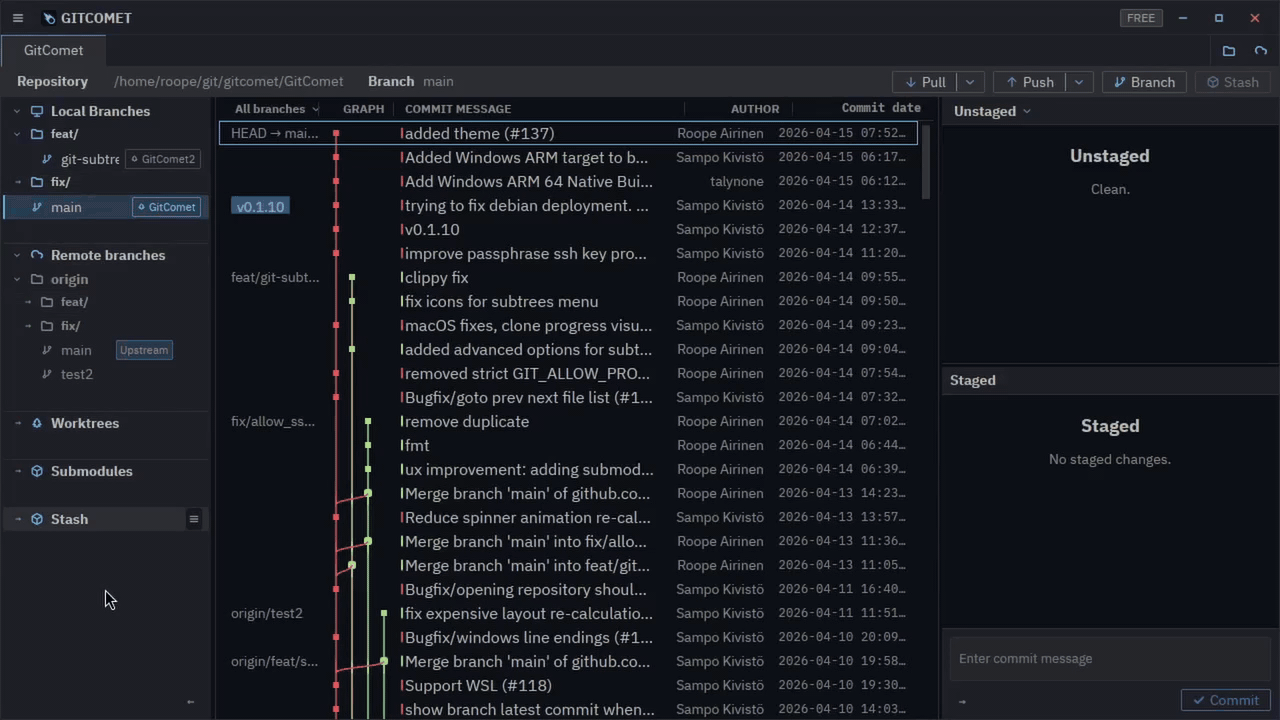The height and width of the screenshot is (720, 1280).
Task: Select commit 'Add Windows ARM 64 Native Bui...'
Action: [x=568, y=181]
